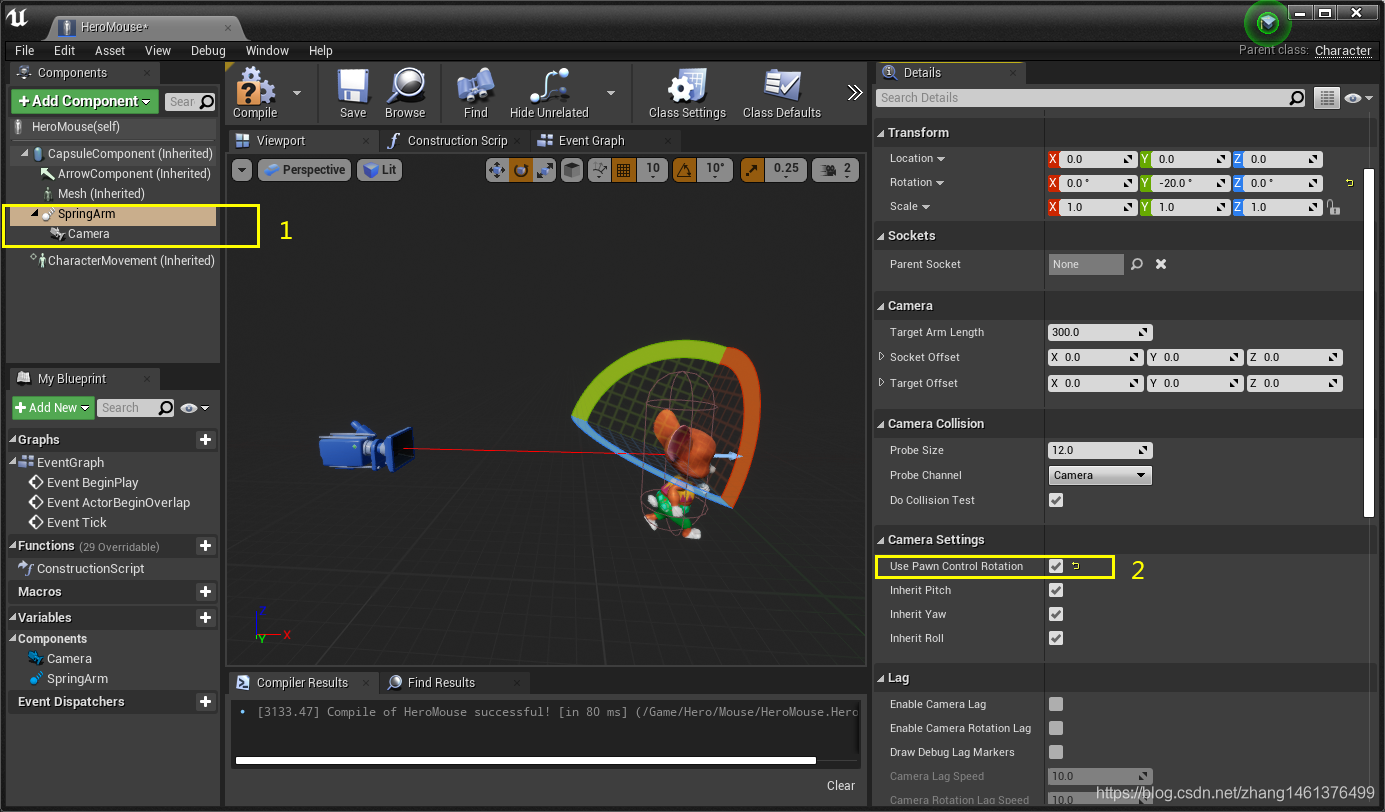Toggle Do Collision Test checkbox
Viewport: 1385px width, 812px height.
(1056, 500)
